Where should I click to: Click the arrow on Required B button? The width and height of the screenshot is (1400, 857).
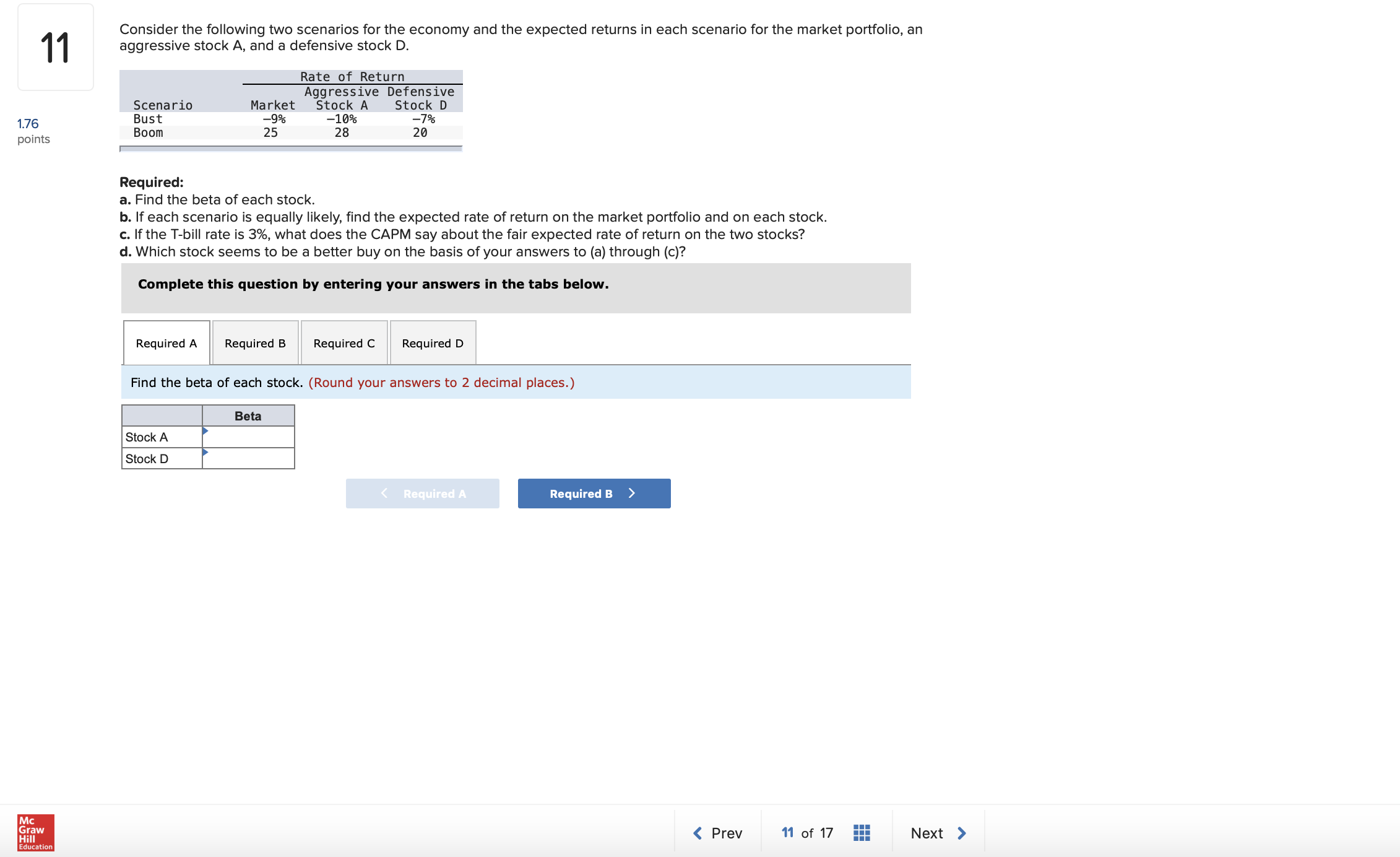(x=632, y=494)
